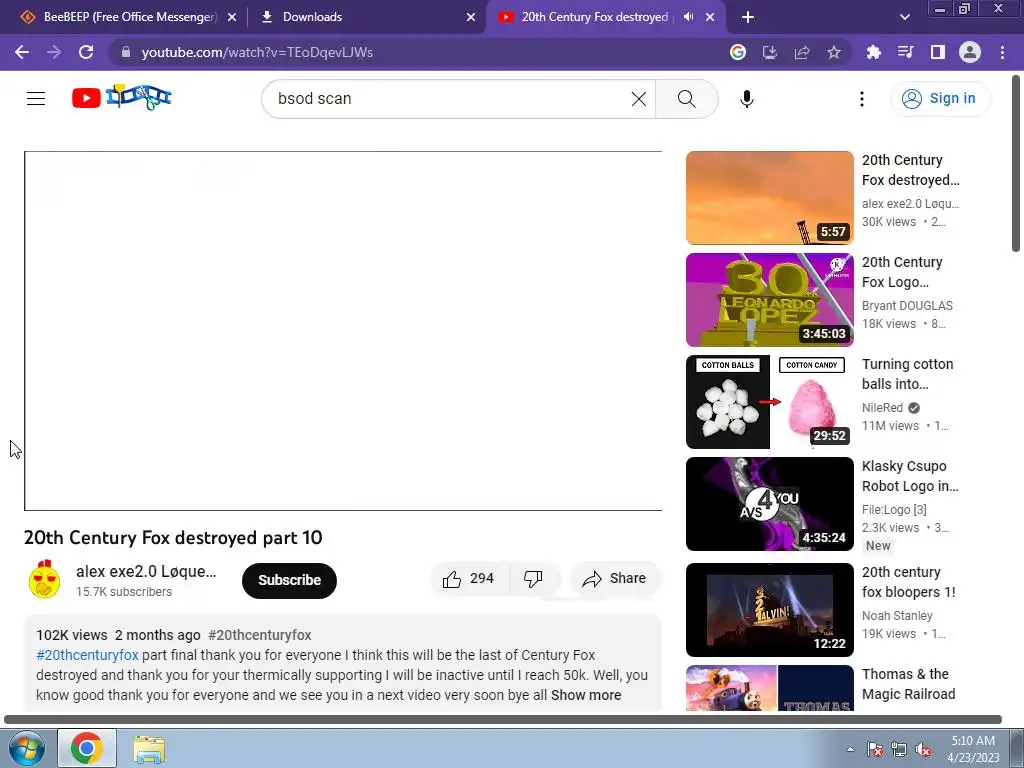Open the 30 Leonardo Lopez logo thumbnail
The height and width of the screenshot is (768, 1024).
click(769, 300)
